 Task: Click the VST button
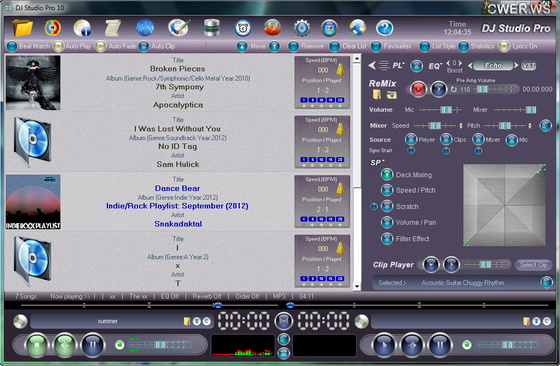coord(529,66)
